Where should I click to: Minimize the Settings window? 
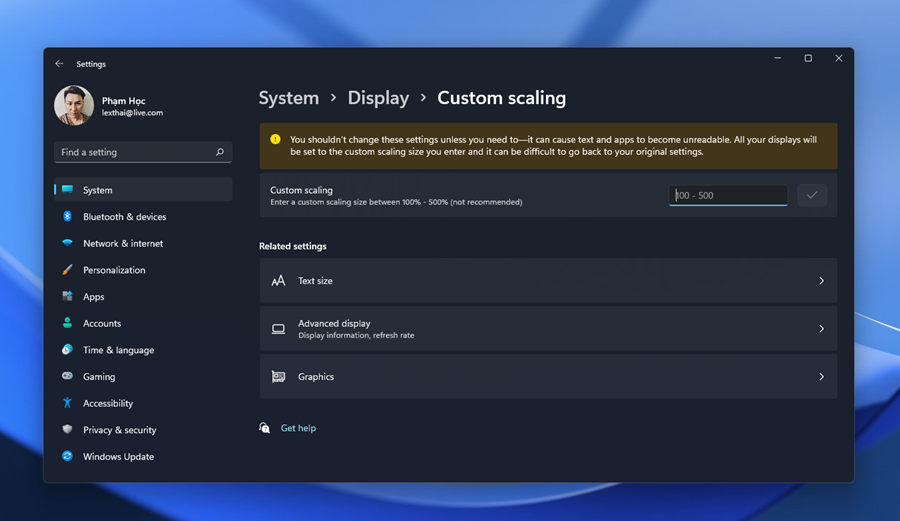coord(778,59)
